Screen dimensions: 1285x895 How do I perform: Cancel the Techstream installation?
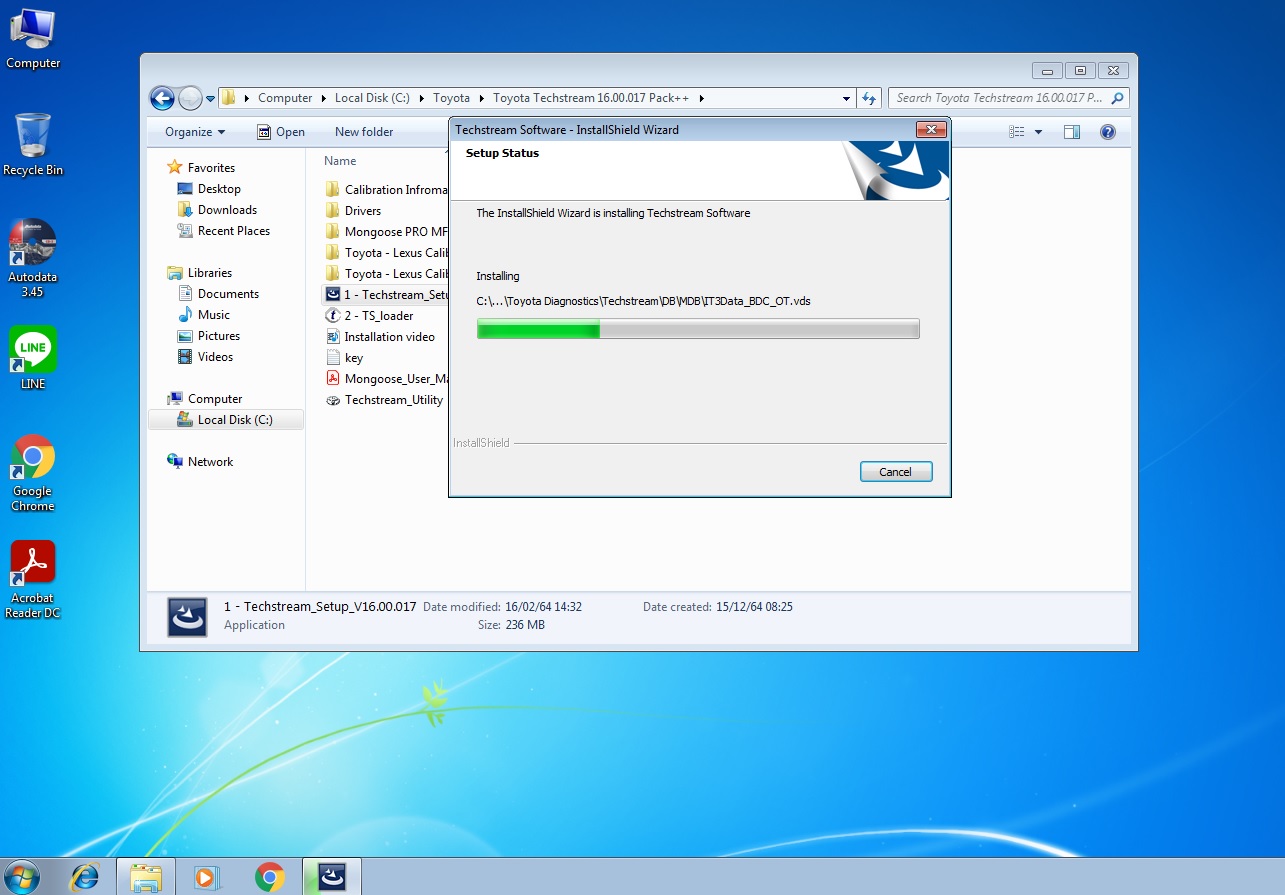pos(895,472)
